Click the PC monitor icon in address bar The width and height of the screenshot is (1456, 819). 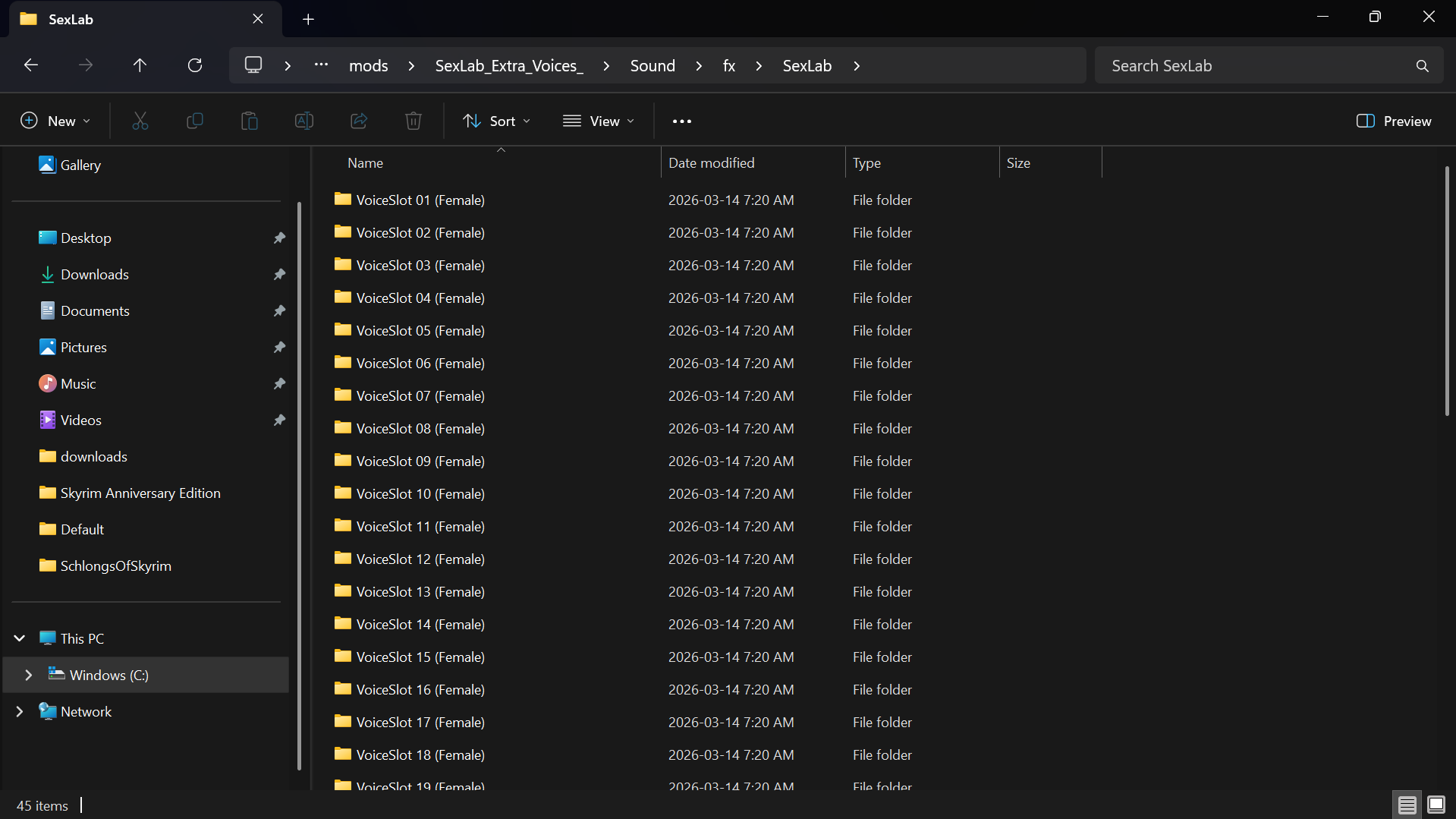[x=253, y=65]
